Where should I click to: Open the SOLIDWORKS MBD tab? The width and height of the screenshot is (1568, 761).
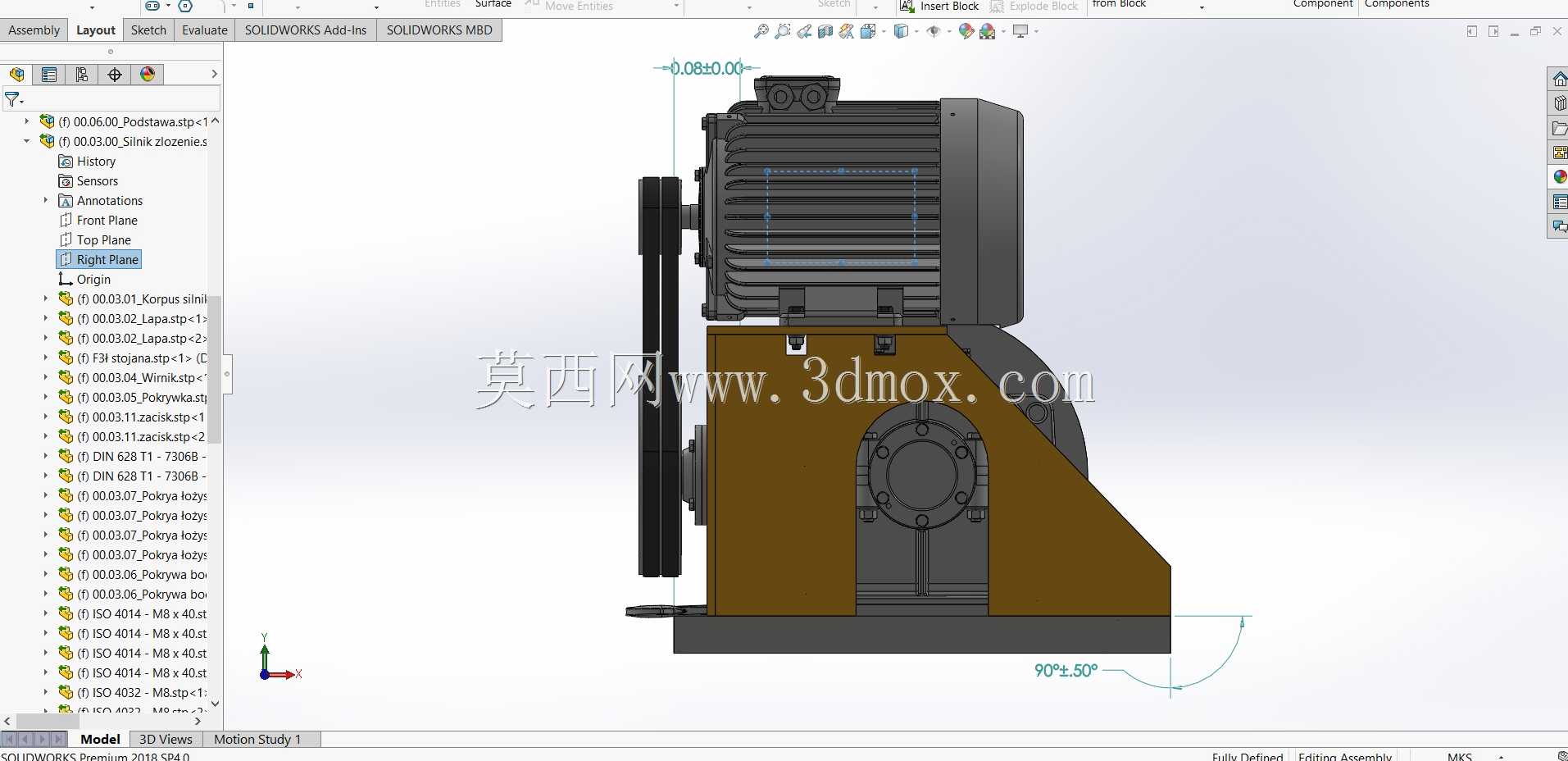click(439, 30)
